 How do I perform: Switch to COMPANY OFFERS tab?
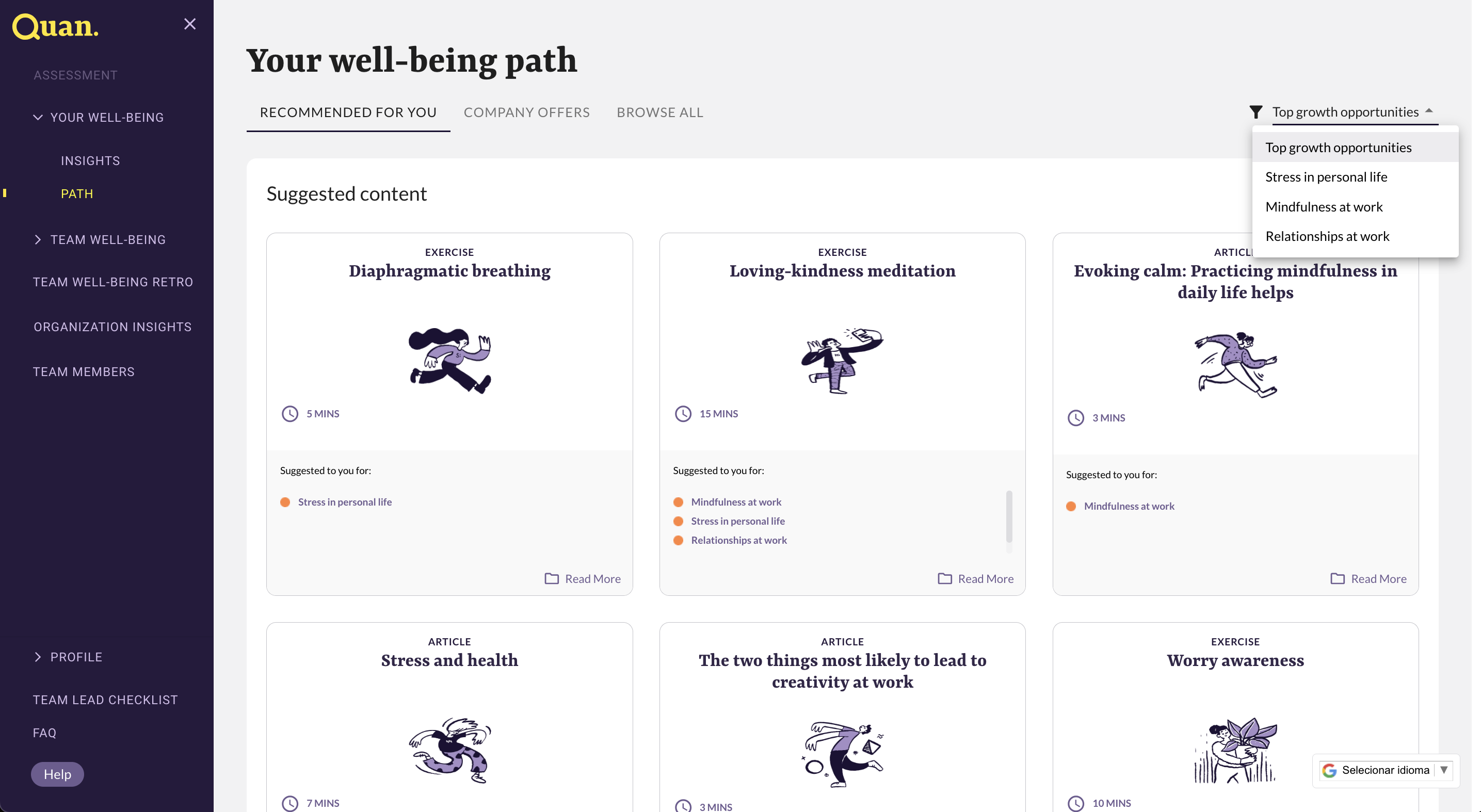tap(527, 112)
